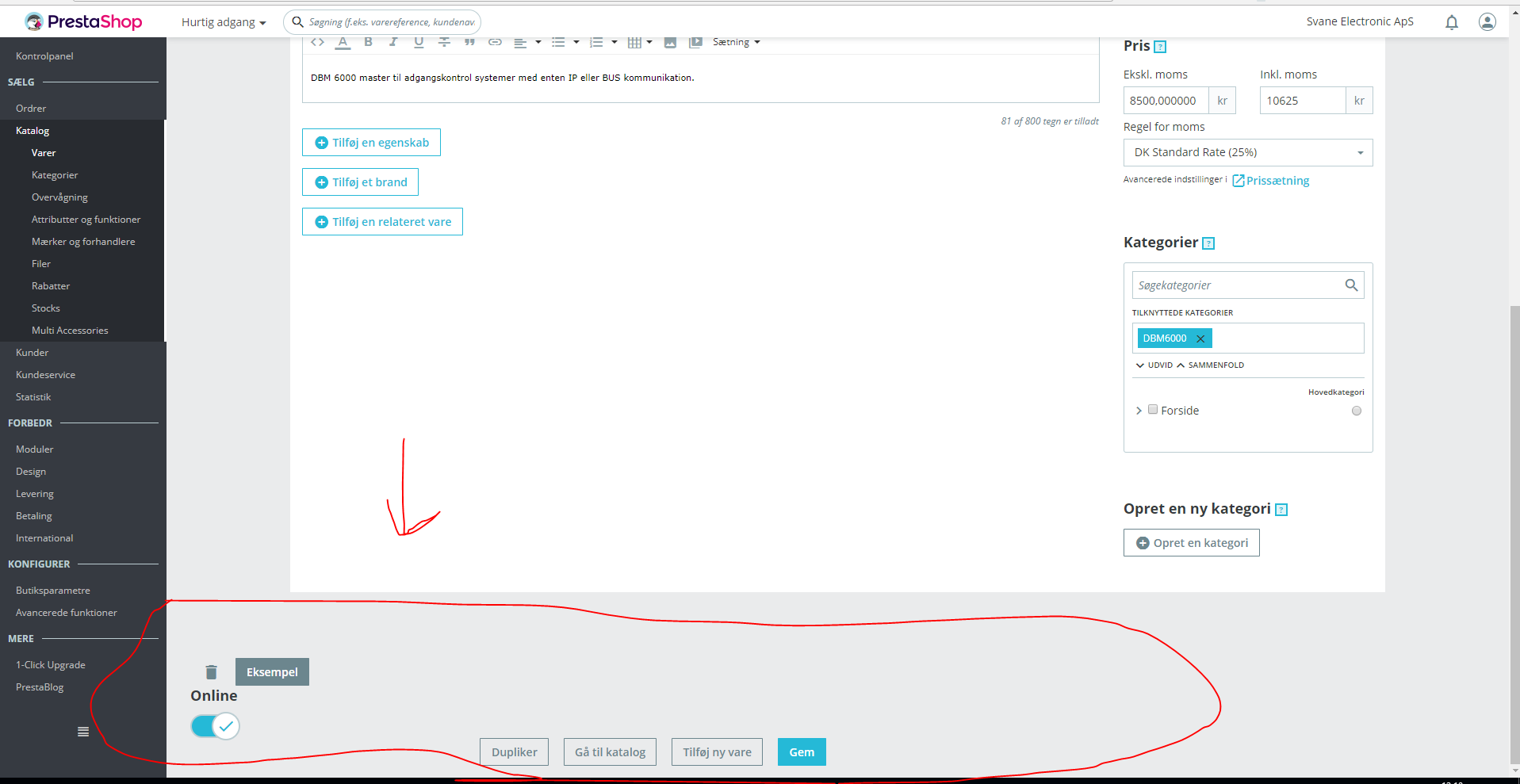Toggle the Online switch
Viewport: 1520px width, 784px height.
click(x=215, y=726)
